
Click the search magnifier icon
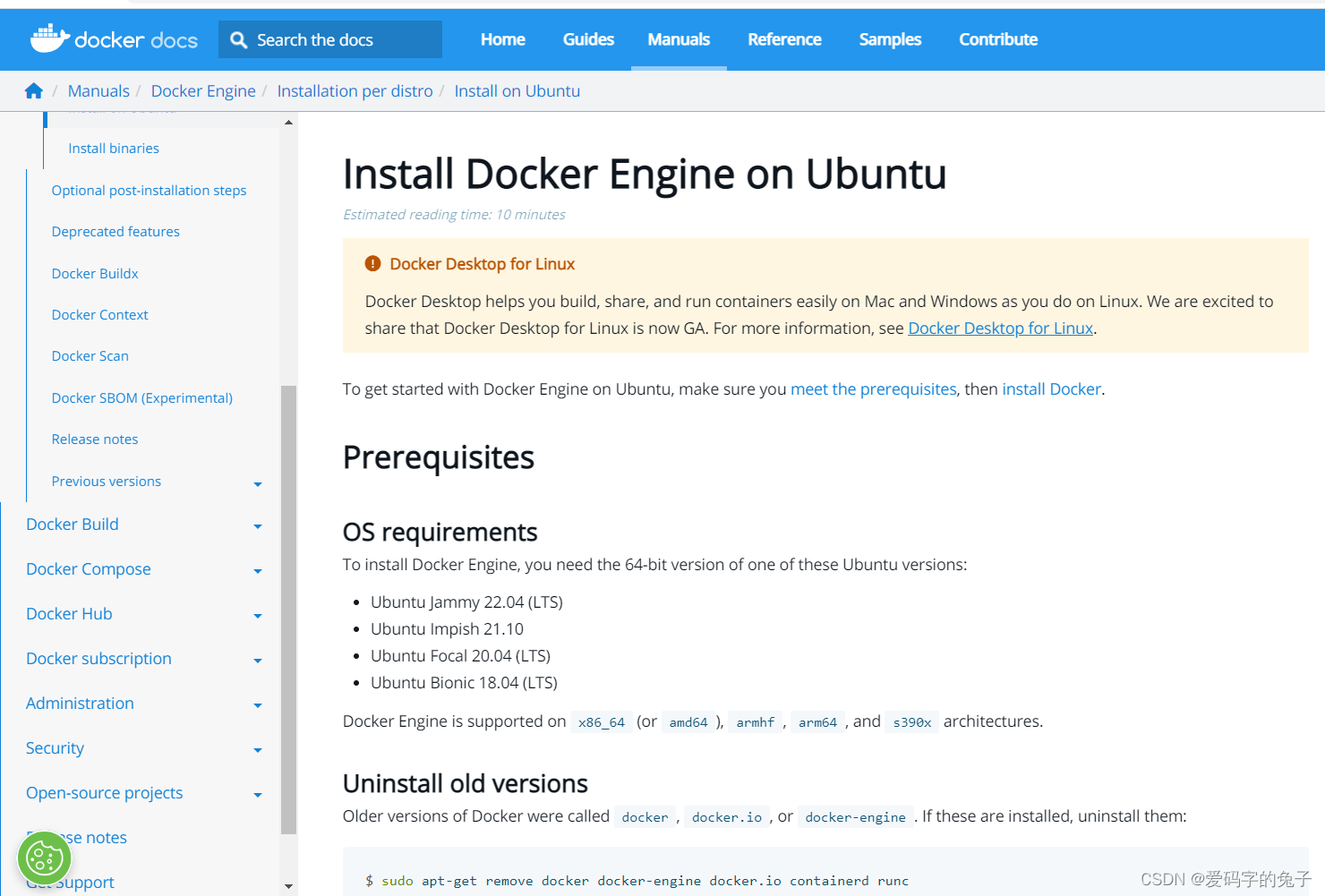238,40
